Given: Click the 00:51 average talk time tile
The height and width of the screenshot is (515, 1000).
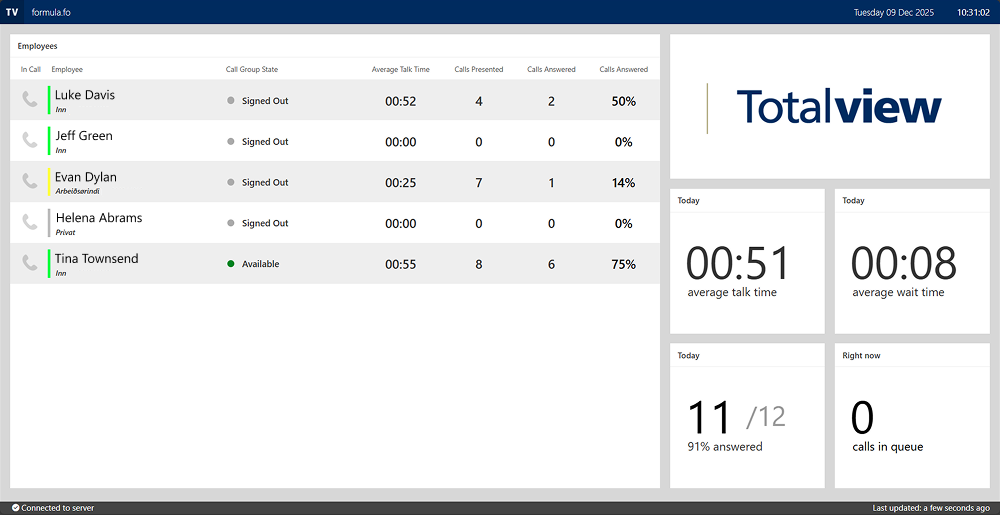Looking at the screenshot, I should point(747,261).
